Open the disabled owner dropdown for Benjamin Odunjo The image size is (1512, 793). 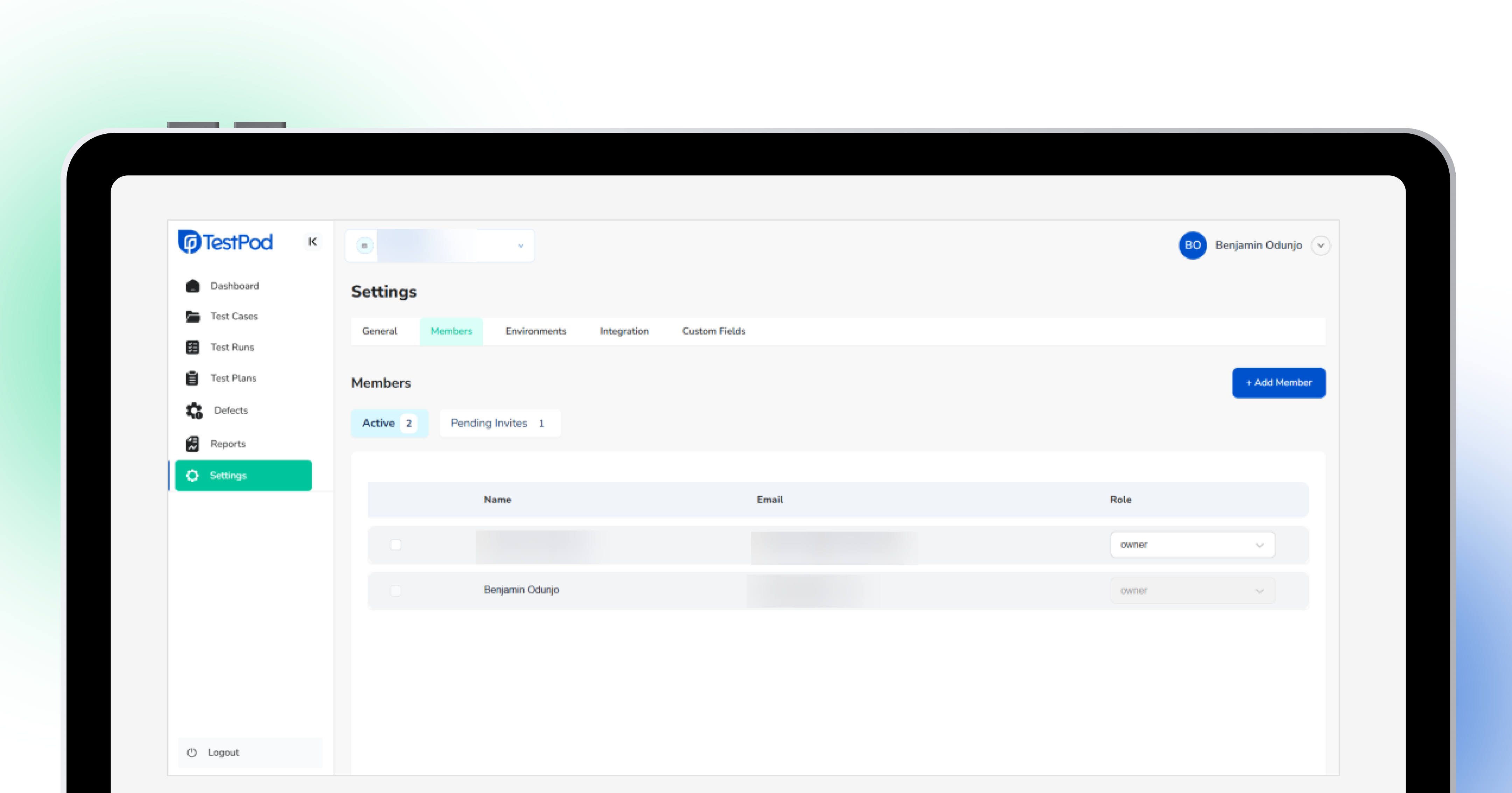1192,591
